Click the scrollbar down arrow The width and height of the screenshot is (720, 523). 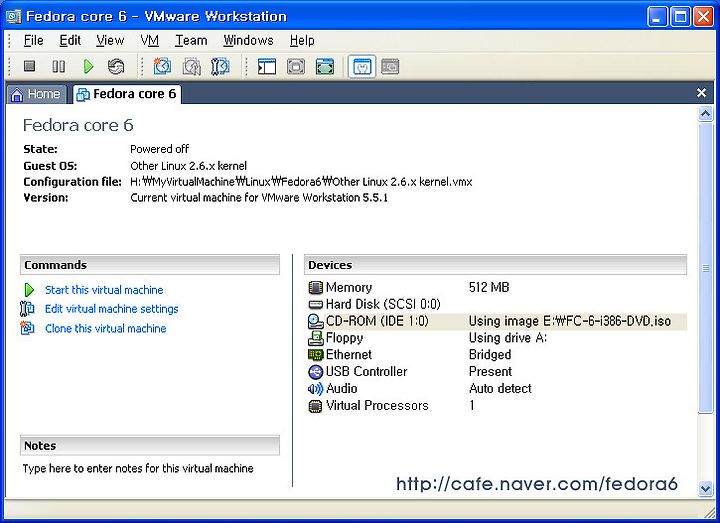705,489
